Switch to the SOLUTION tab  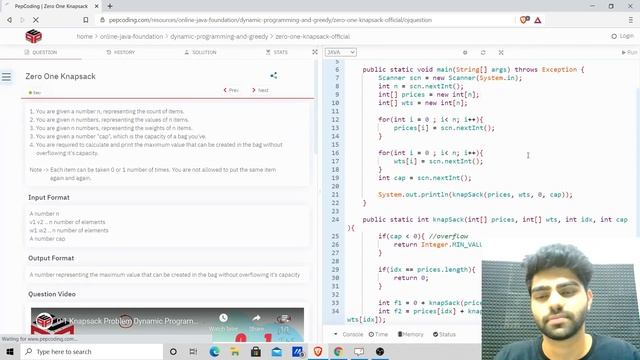click(200, 52)
